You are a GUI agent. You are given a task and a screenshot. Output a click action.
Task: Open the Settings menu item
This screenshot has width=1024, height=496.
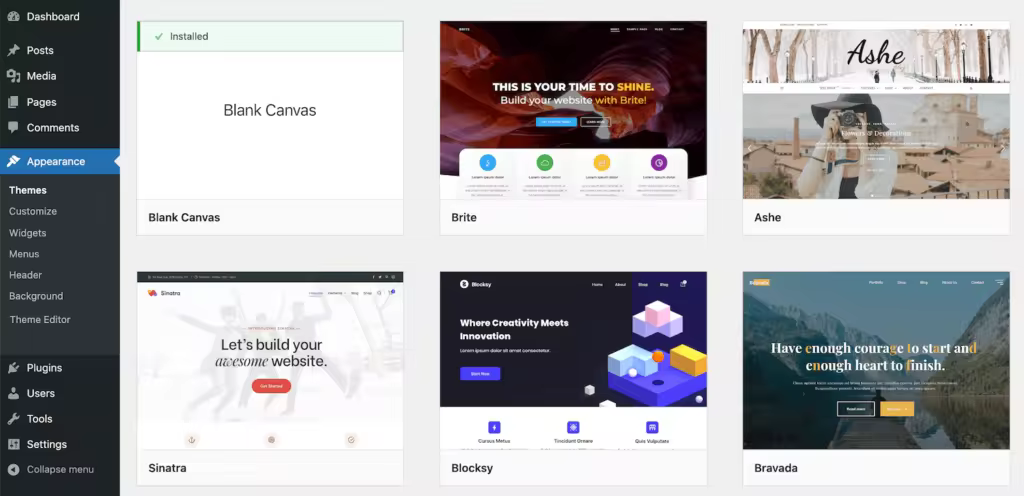(60, 444)
